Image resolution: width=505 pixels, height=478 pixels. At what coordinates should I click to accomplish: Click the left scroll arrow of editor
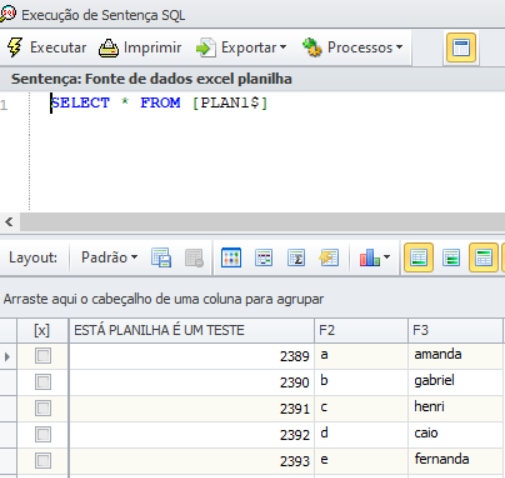coord(9,222)
